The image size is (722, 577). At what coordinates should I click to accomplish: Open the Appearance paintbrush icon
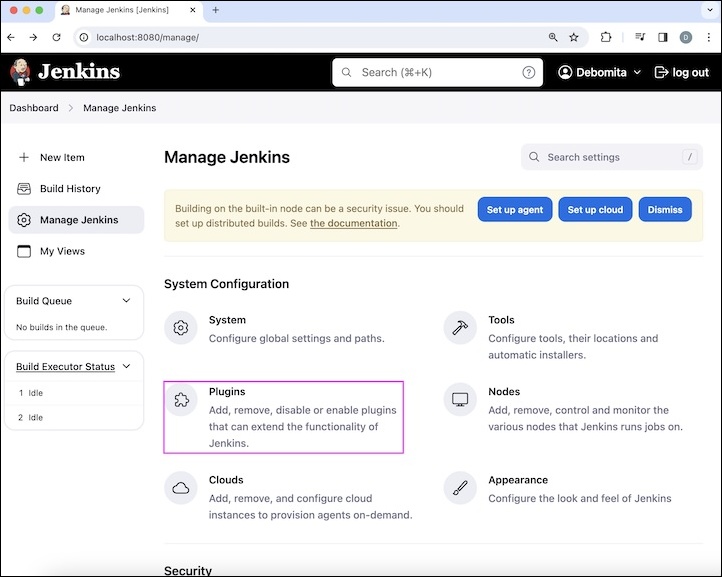pos(461,488)
